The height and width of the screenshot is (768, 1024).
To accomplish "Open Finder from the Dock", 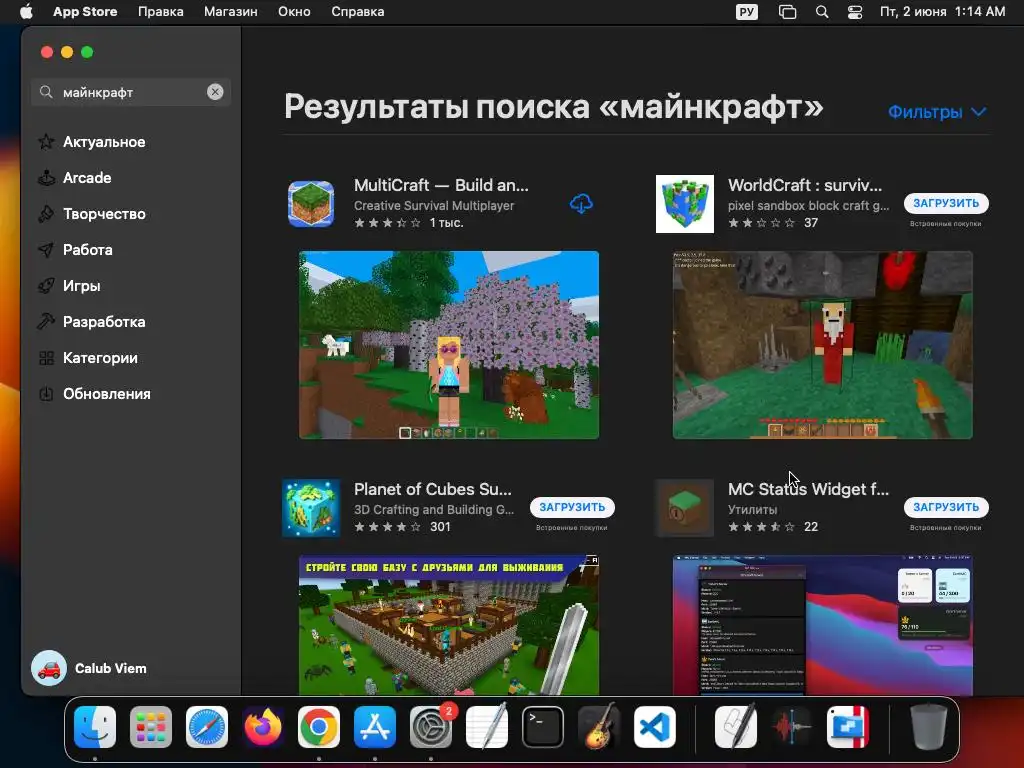I will (x=95, y=727).
